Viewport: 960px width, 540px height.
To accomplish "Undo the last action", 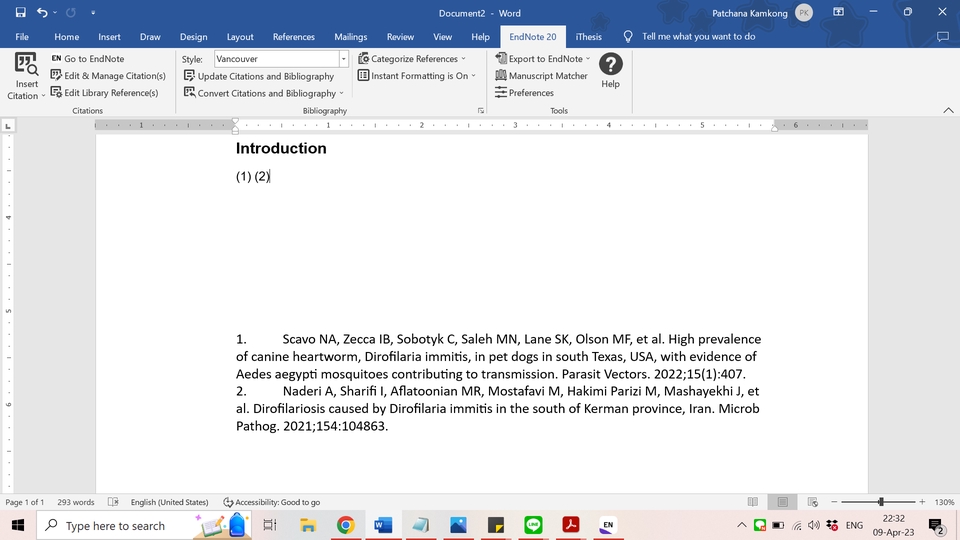I will [x=42, y=12].
